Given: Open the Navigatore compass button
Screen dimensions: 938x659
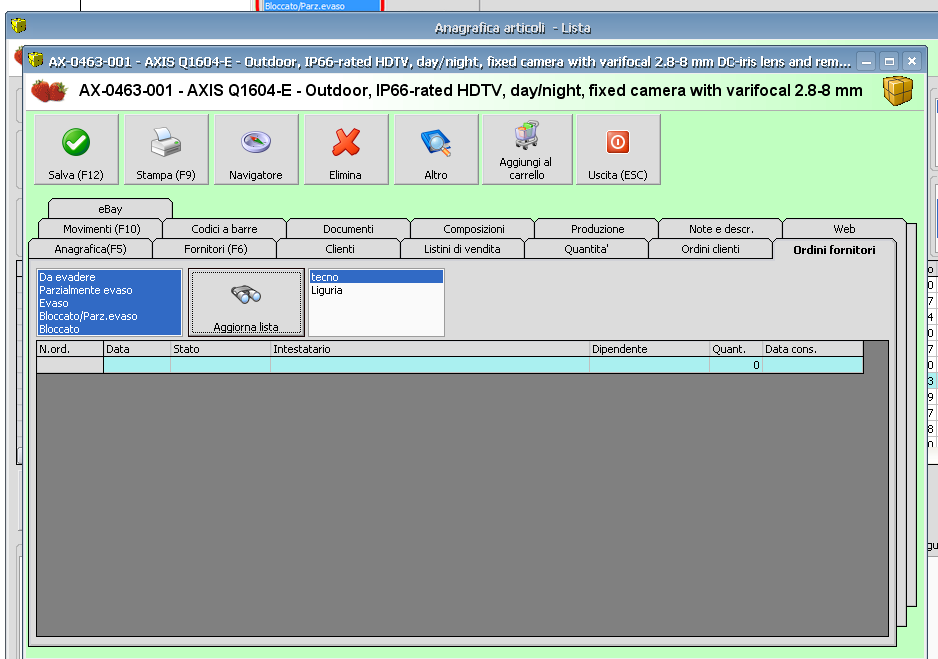Looking at the screenshot, I should 256,150.
